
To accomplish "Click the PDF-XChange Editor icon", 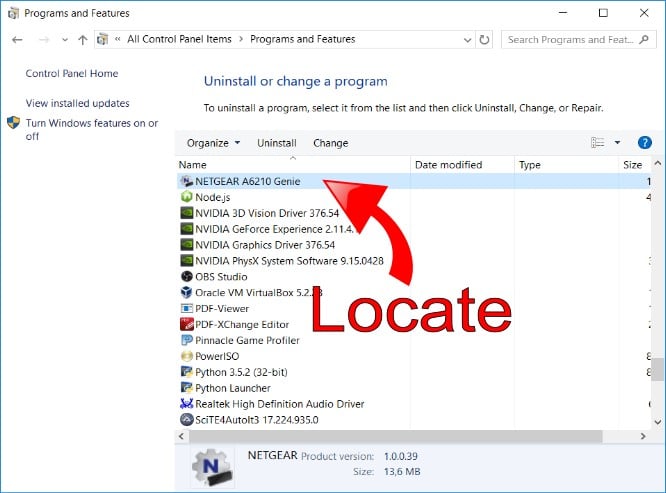I will coord(186,324).
